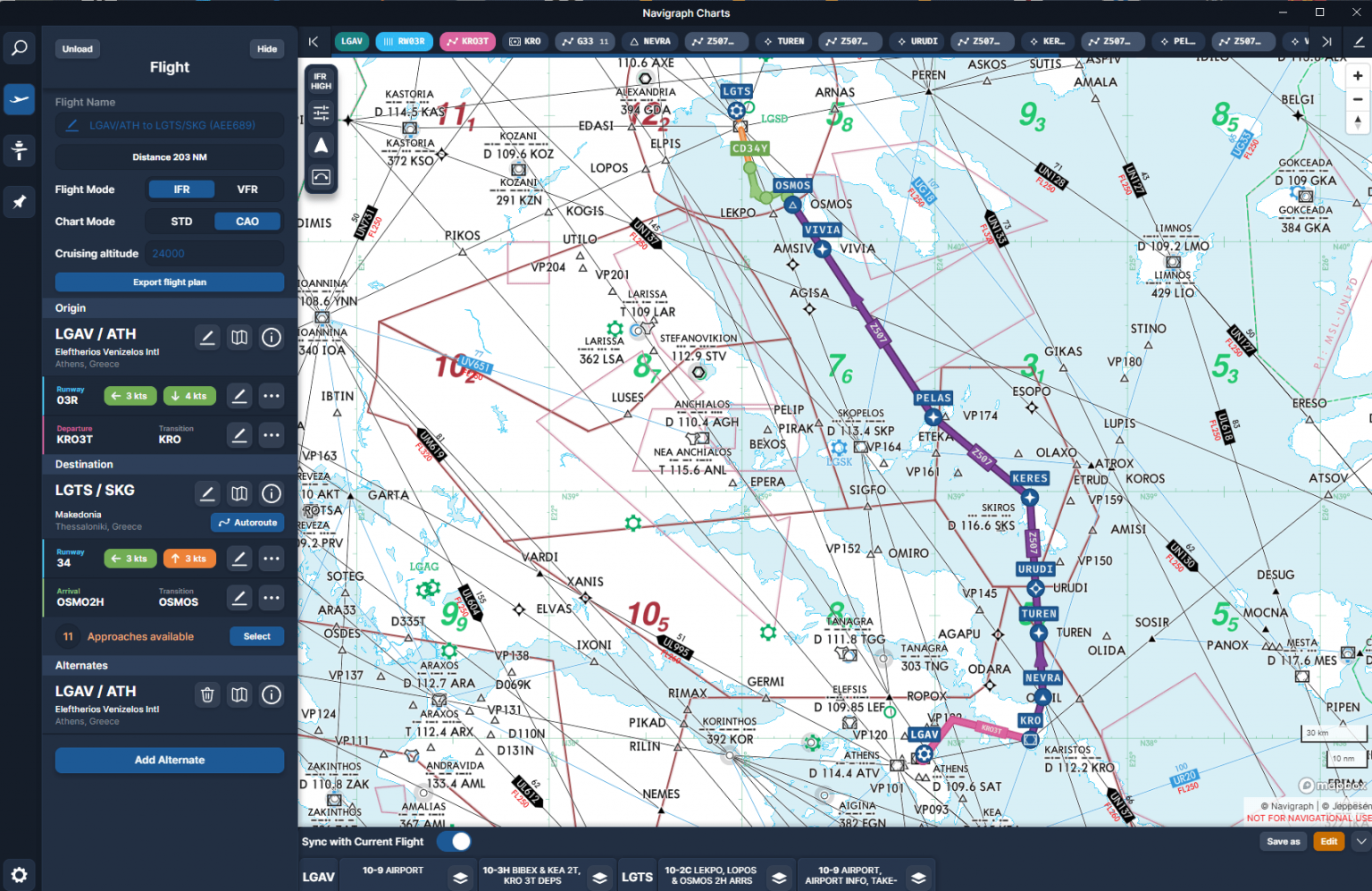Screen dimensions: 1372x891
Task: Open the search sidebar icon
Action: pos(19,48)
